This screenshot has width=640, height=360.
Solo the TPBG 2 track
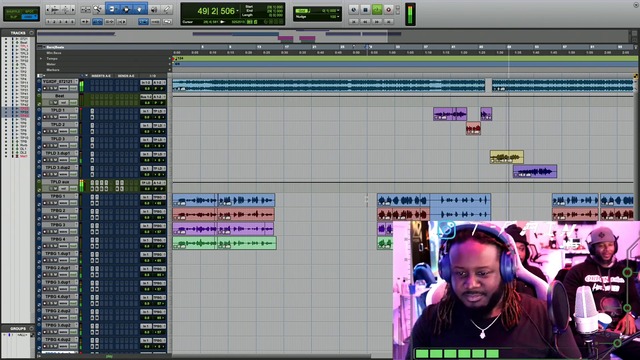pyautogui.click(x=52, y=217)
